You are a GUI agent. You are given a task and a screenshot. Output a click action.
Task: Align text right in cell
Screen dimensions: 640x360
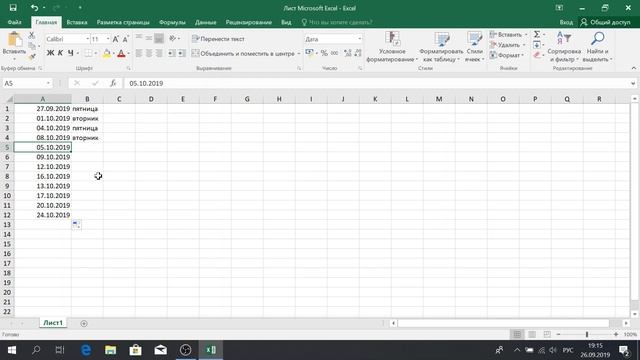tap(159, 53)
